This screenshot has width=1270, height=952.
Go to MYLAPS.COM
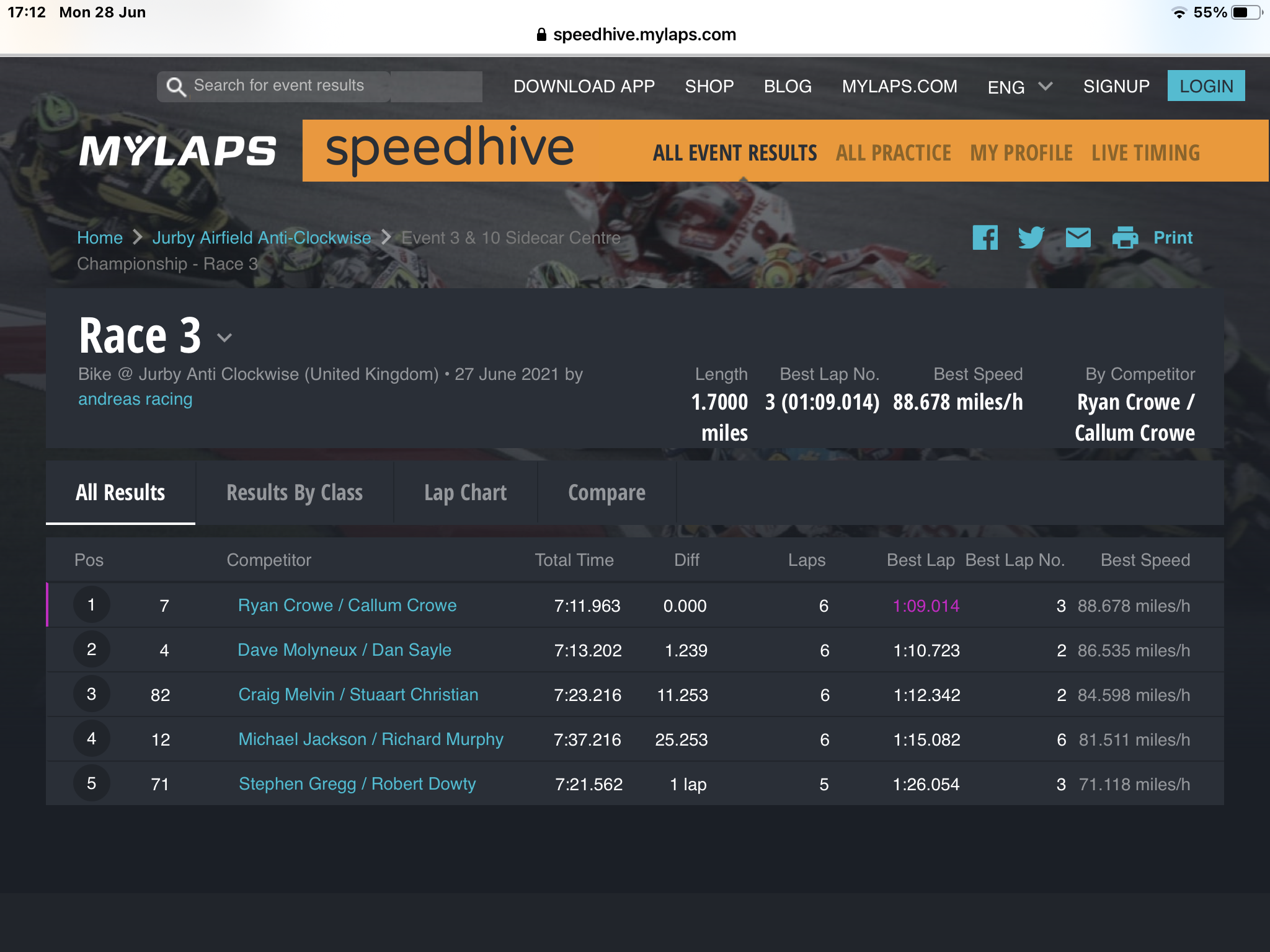899,86
